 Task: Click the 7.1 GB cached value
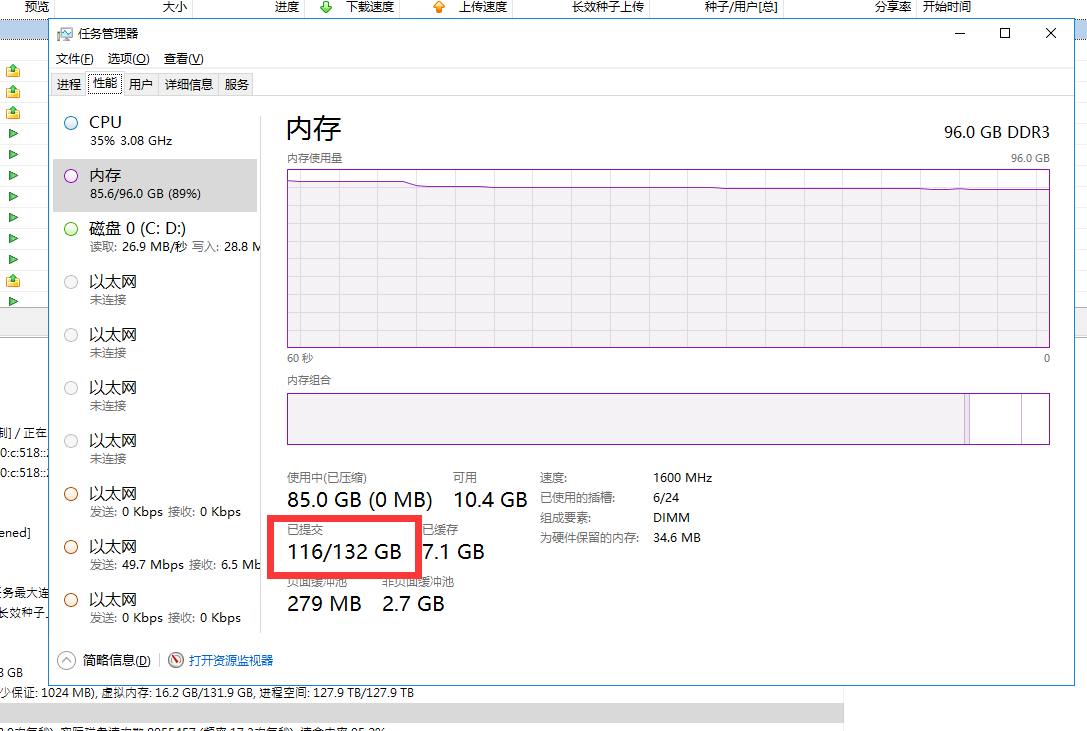(x=454, y=552)
